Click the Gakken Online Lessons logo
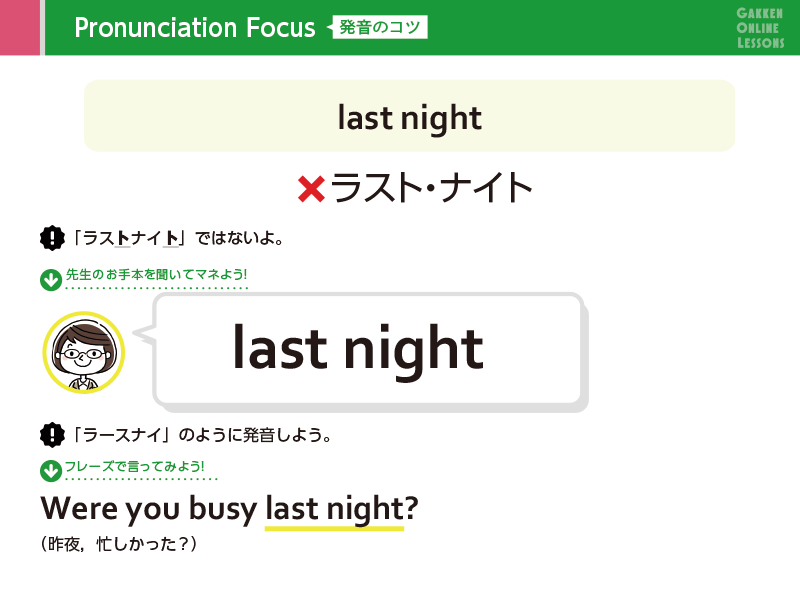Image resolution: width=800 pixels, height=600 pixels. 760,28
